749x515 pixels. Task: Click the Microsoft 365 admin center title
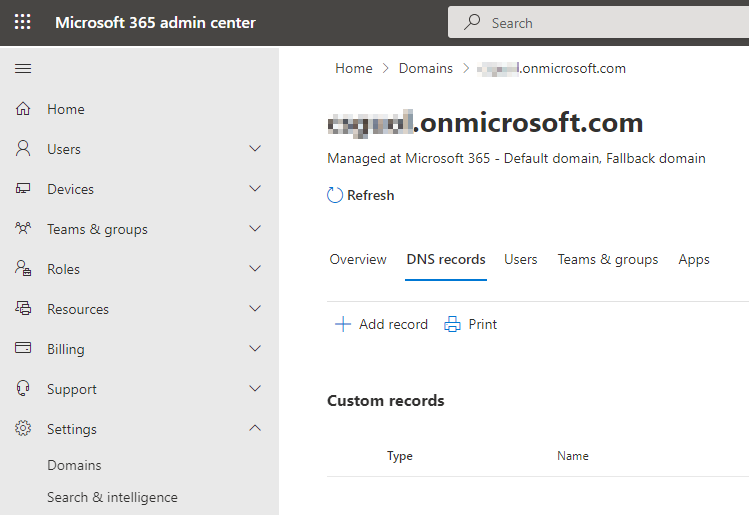(155, 22)
